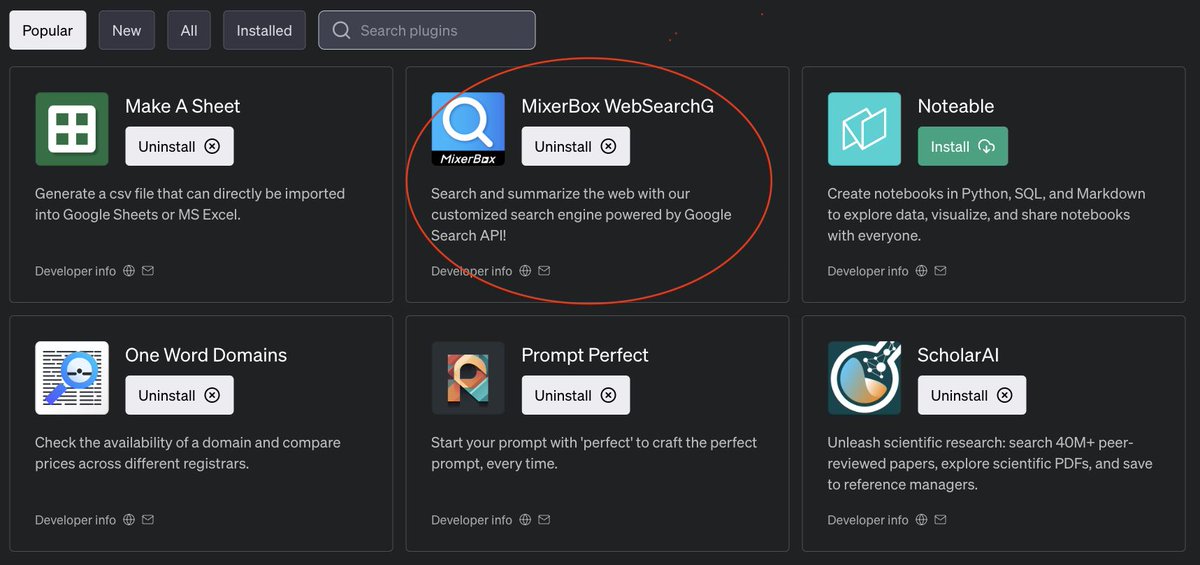The height and width of the screenshot is (565, 1200).
Task: Click the Prompt Perfect title text
Action: click(x=585, y=355)
